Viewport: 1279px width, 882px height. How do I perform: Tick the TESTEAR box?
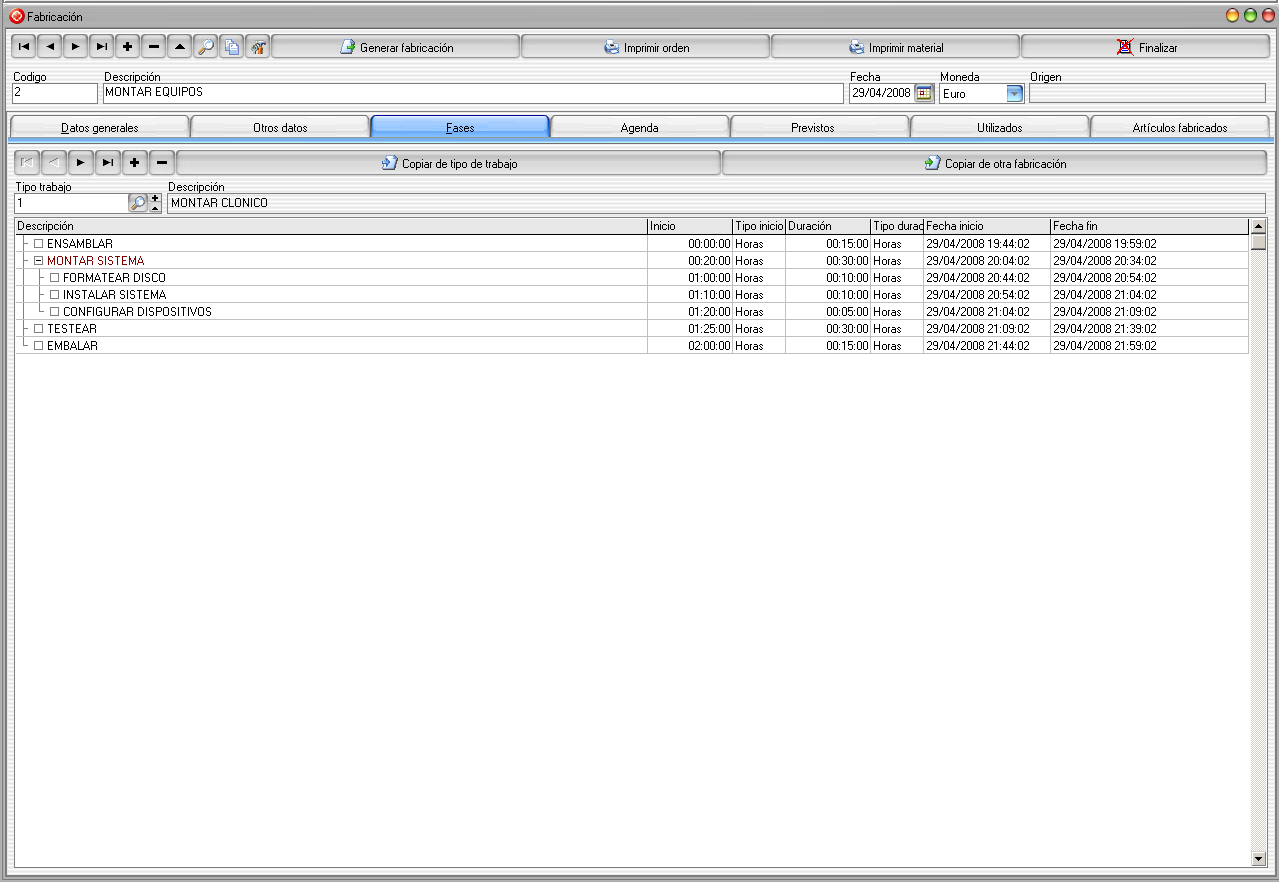(39, 329)
